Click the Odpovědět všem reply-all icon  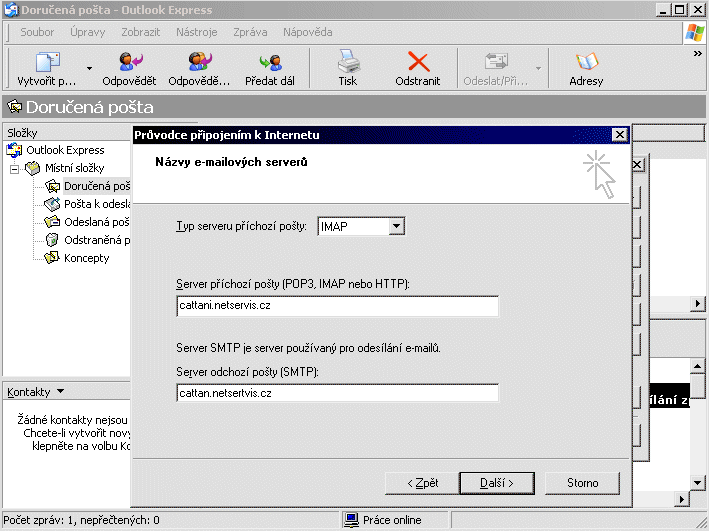[199, 62]
